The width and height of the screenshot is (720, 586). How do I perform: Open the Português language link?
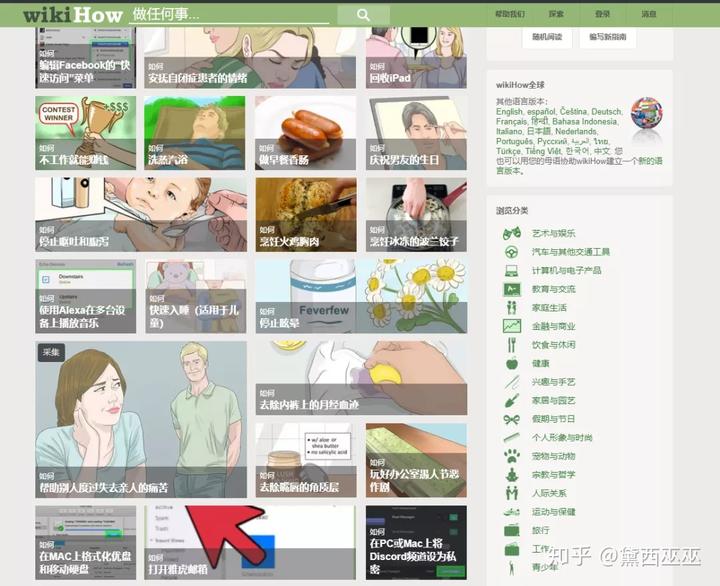[514, 141]
